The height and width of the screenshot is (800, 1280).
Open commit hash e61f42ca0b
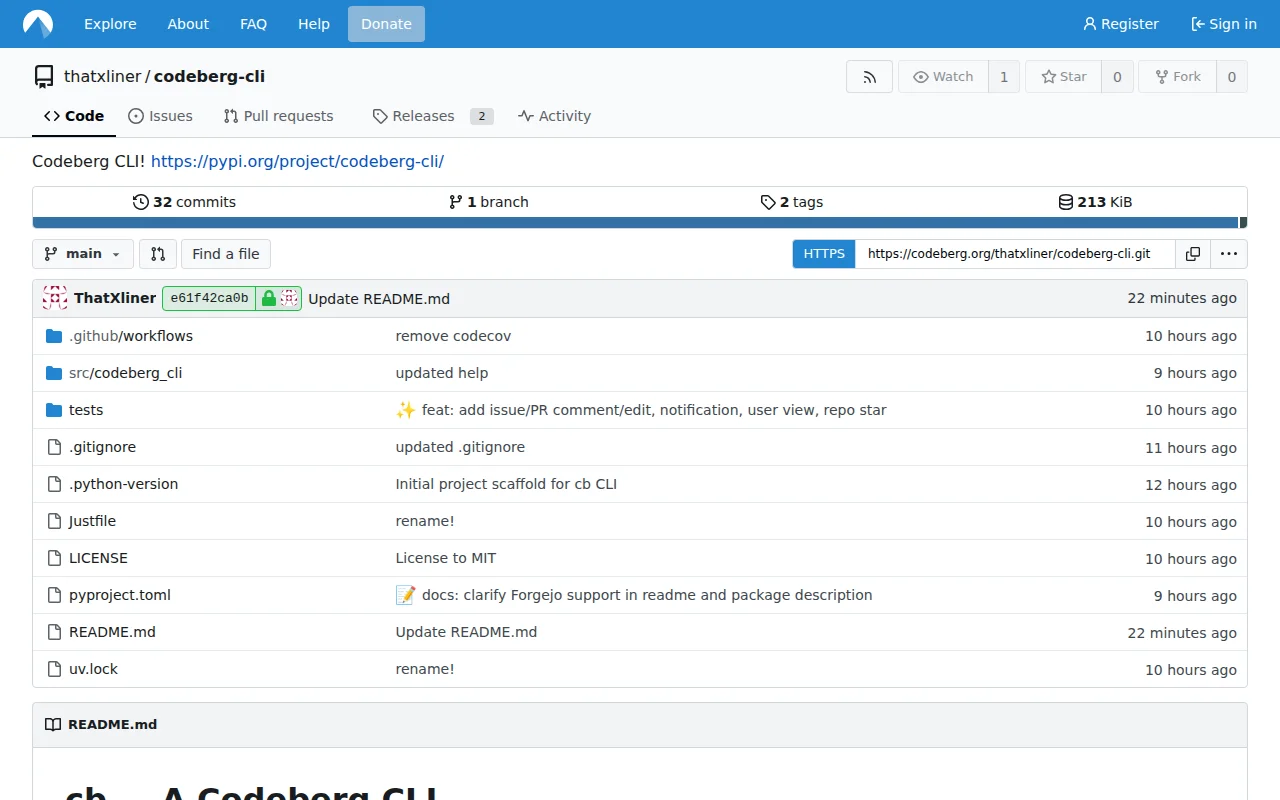pyautogui.click(x=209, y=298)
